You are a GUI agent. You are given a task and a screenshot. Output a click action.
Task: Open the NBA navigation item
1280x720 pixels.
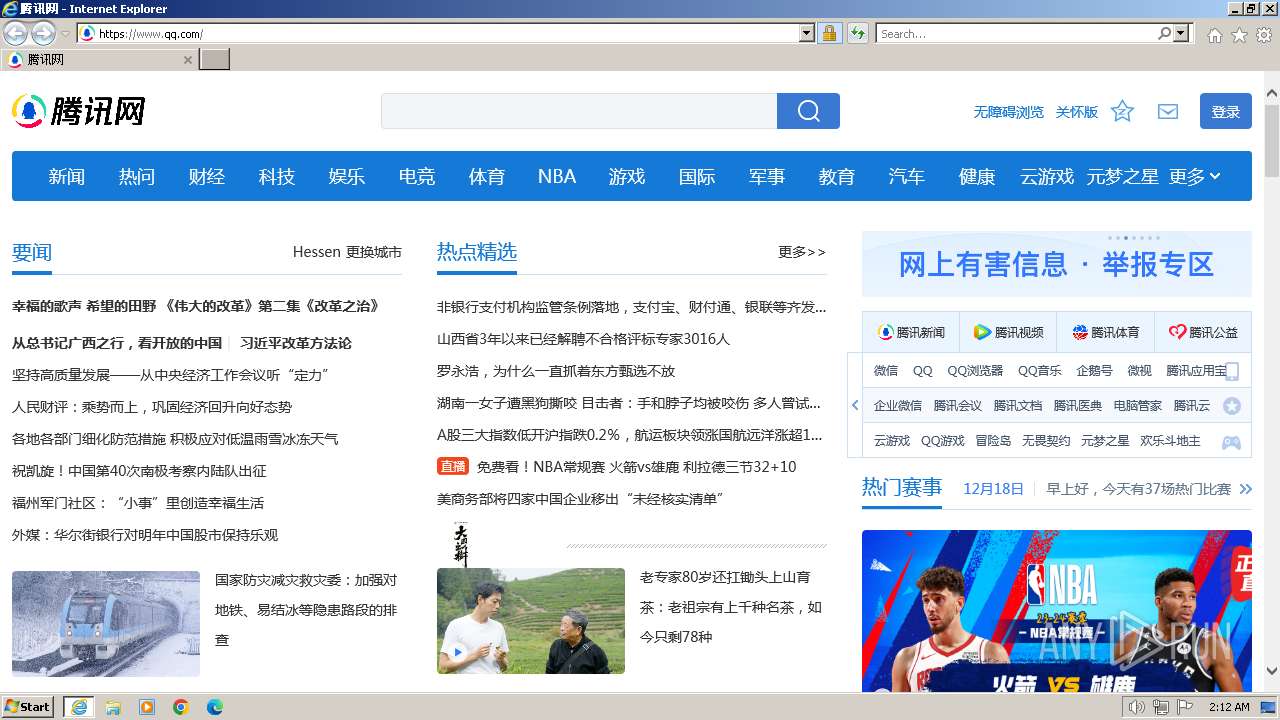(x=557, y=176)
